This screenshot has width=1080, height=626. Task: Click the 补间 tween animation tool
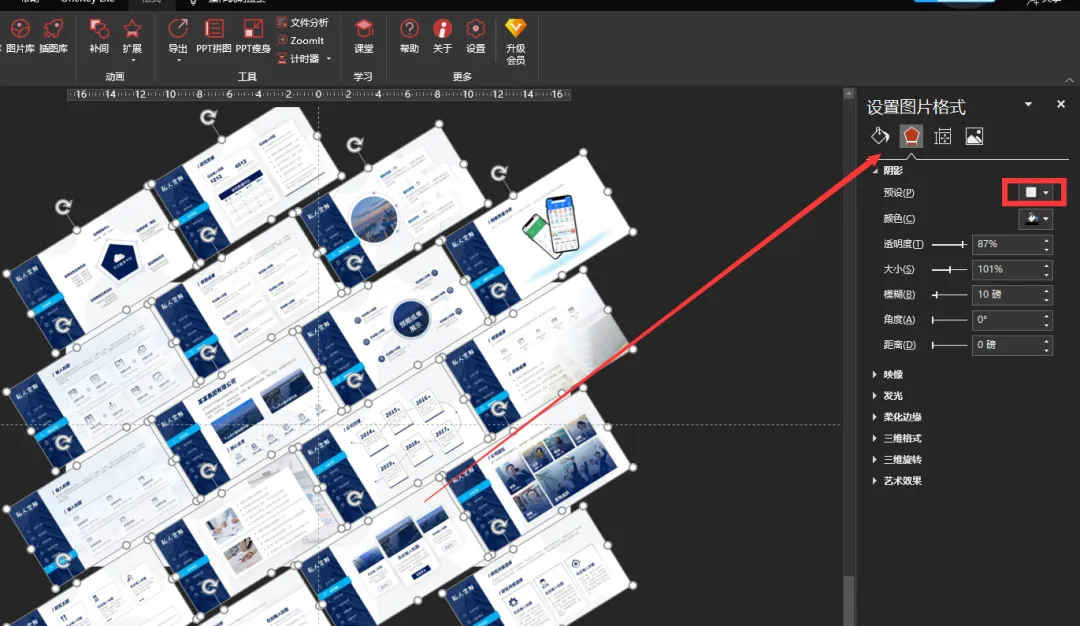coord(99,36)
